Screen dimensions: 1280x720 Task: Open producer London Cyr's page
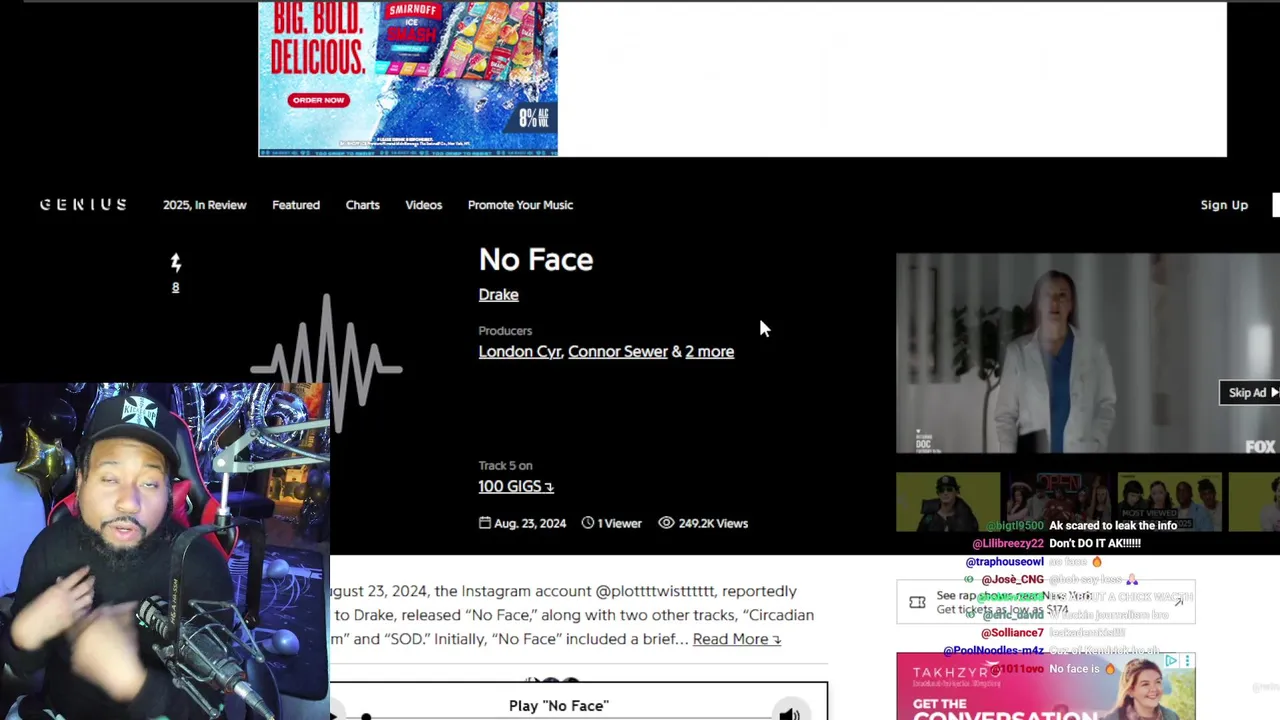point(520,351)
